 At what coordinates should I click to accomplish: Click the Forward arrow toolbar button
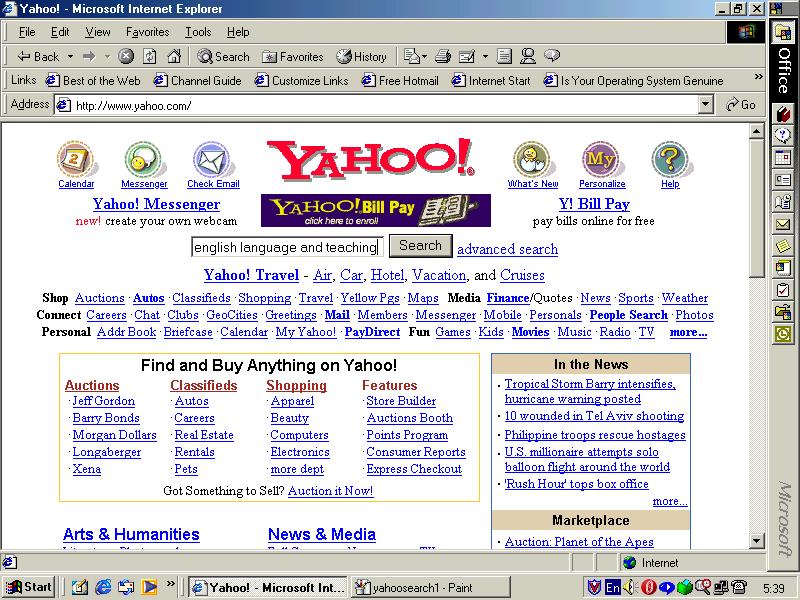click(x=89, y=57)
